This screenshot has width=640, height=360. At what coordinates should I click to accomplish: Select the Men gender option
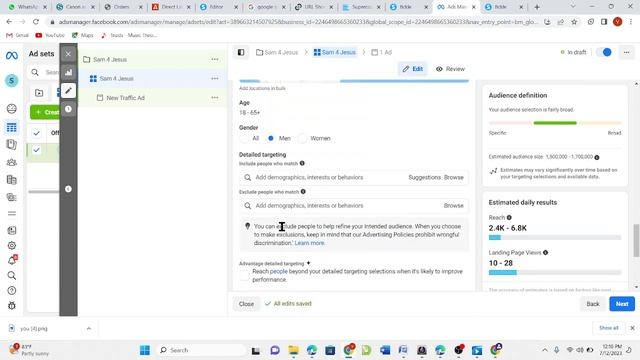271,138
